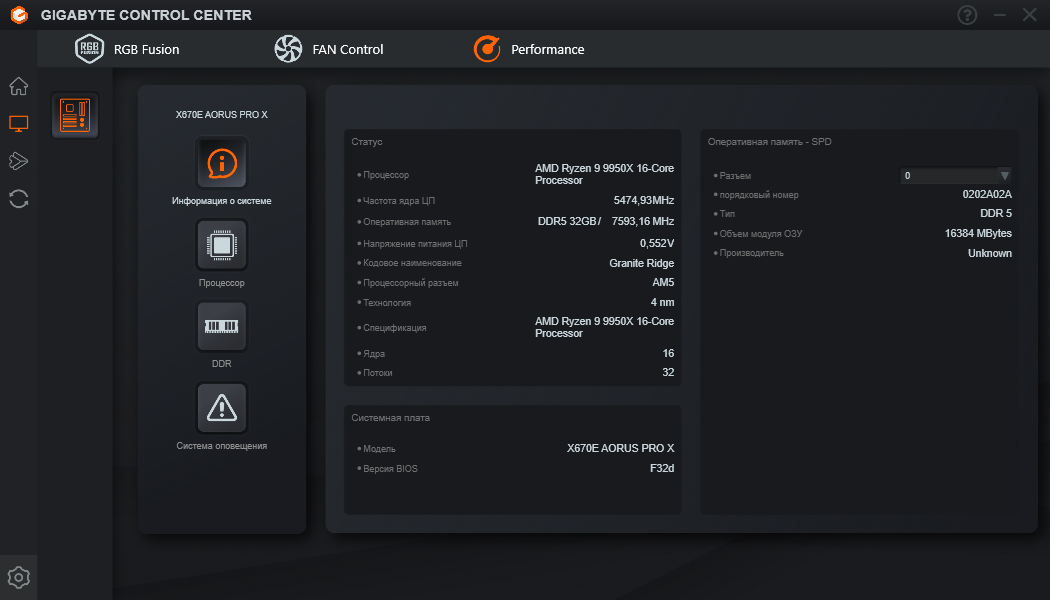Select the motherboard device thumbnail
Image resolution: width=1050 pixels, height=600 pixels.
coord(75,115)
